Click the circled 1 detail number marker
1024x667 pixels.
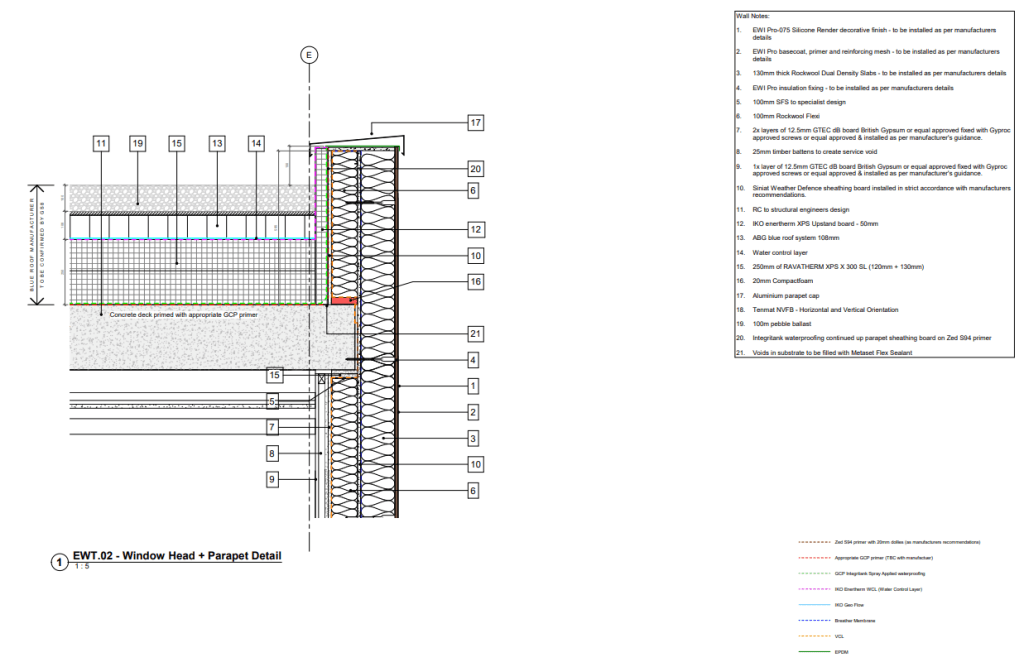58,562
